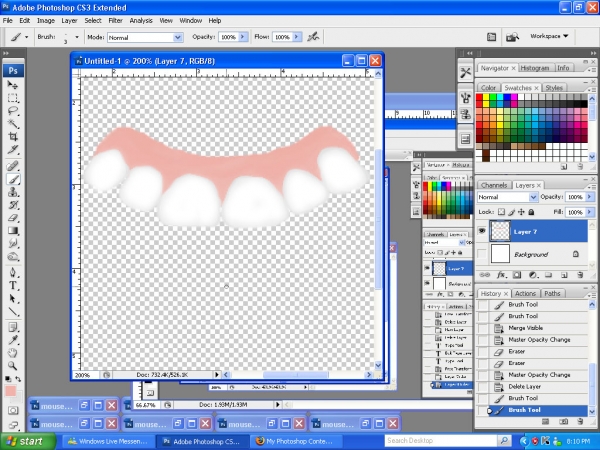The height and width of the screenshot is (450, 600).
Task: Click the Windows start button
Action: 28,442
